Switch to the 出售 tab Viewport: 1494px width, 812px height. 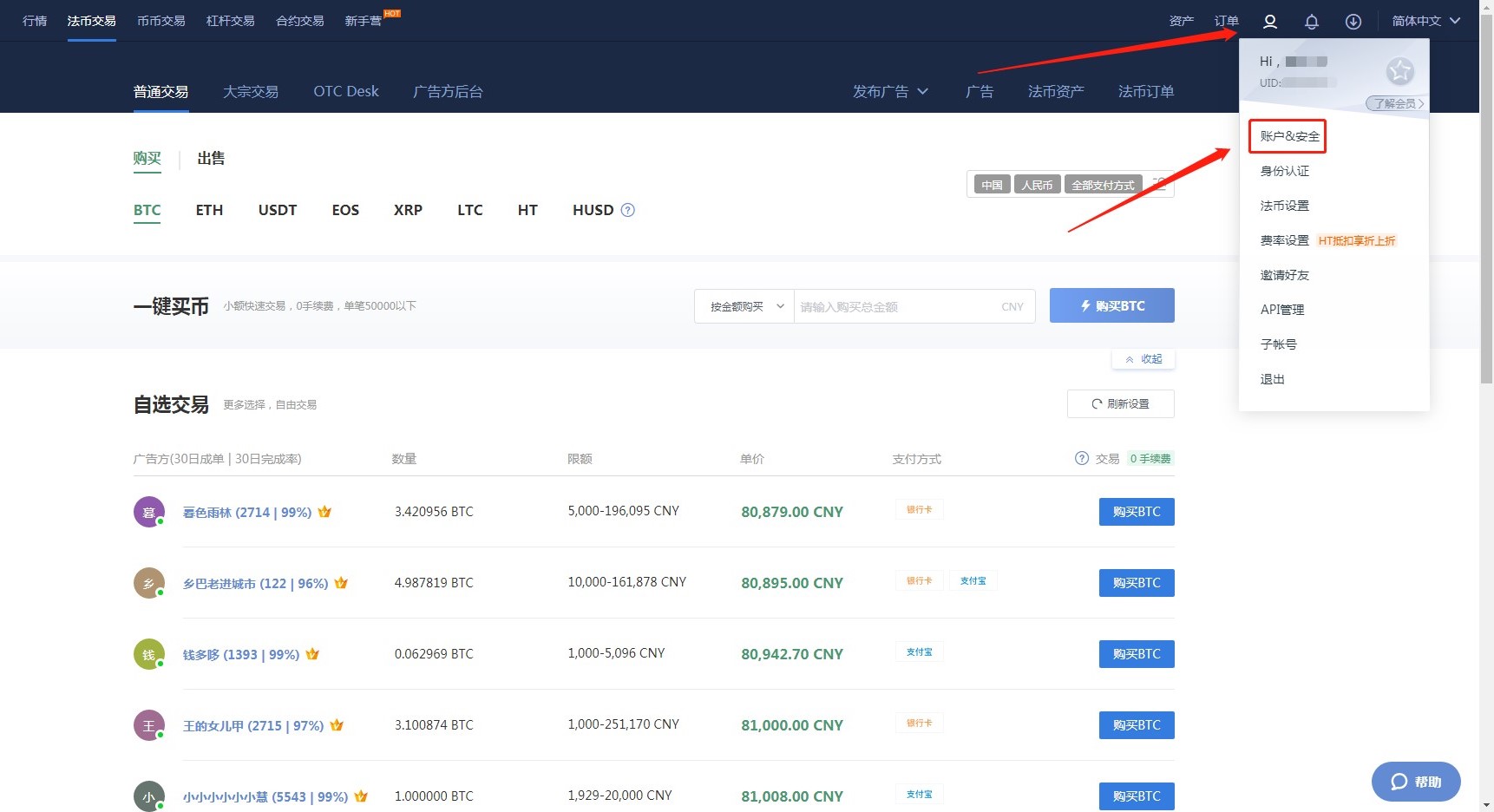(211, 159)
